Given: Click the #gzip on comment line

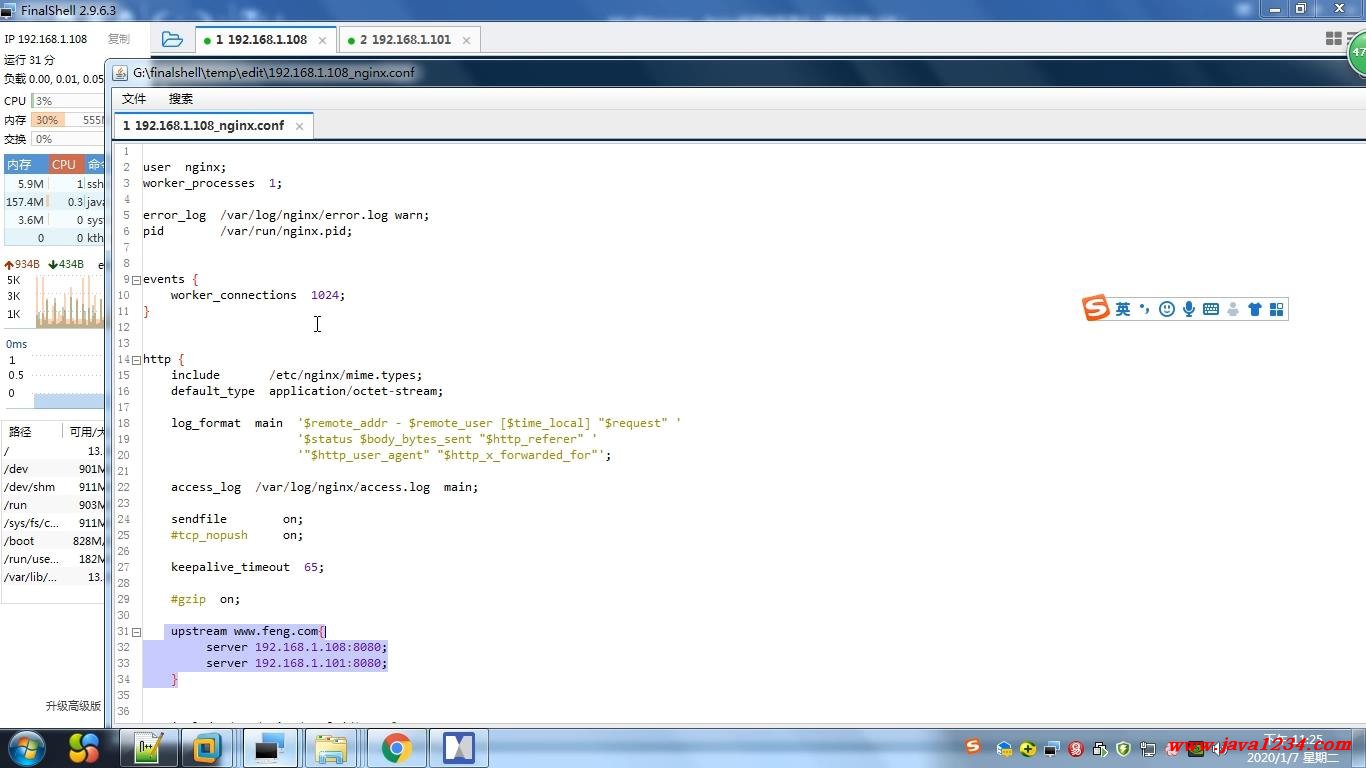Looking at the screenshot, I should click(205, 599).
